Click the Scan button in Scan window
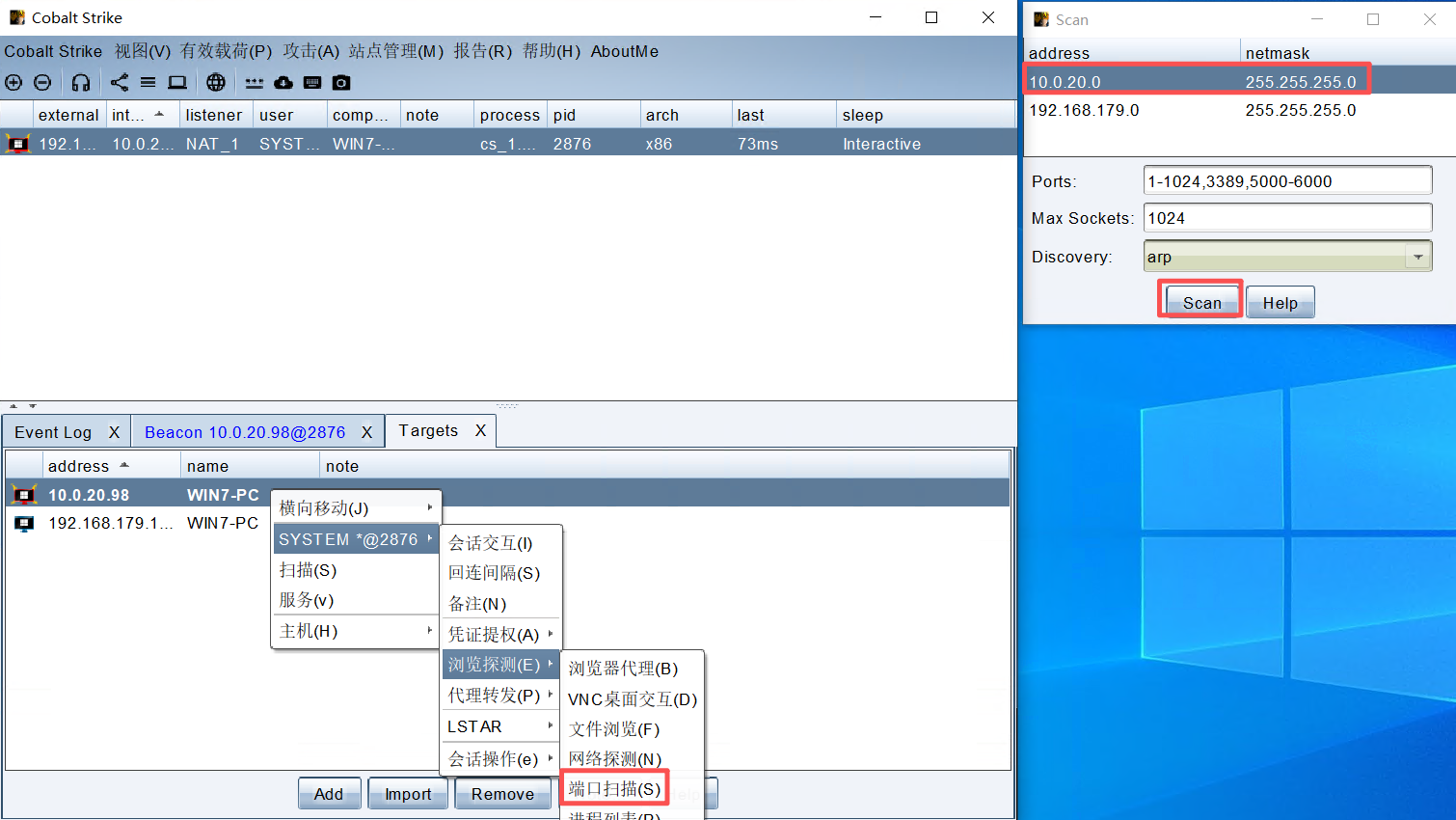This screenshot has height=820, width=1456. click(x=1201, y=303)
